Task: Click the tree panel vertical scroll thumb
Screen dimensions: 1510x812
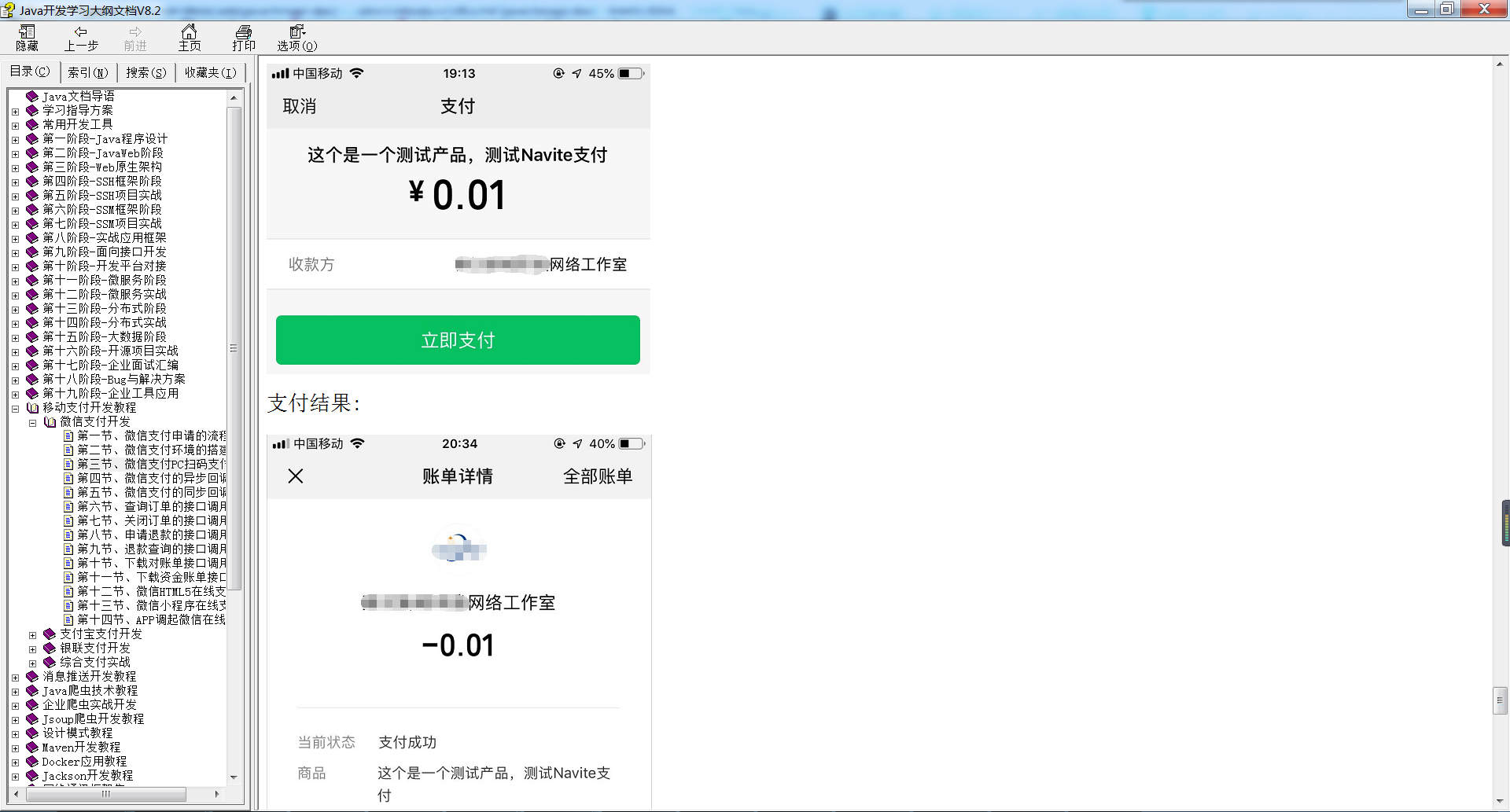Action: coord(234,349)
